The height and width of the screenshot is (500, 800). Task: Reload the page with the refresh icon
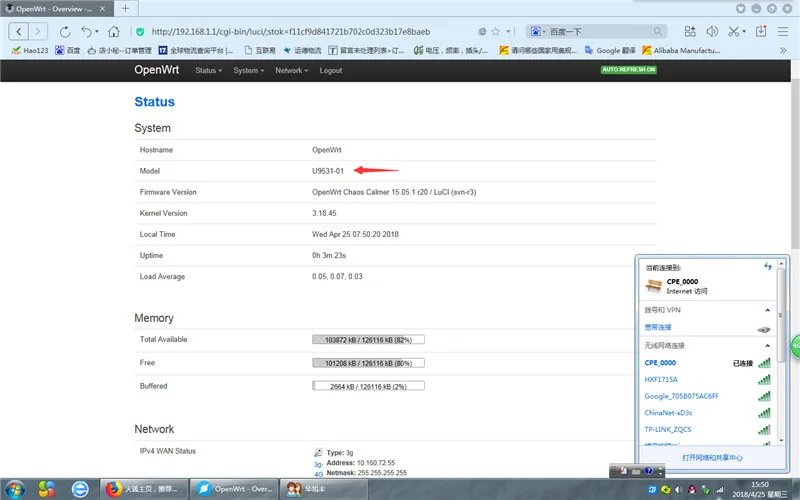65,32
